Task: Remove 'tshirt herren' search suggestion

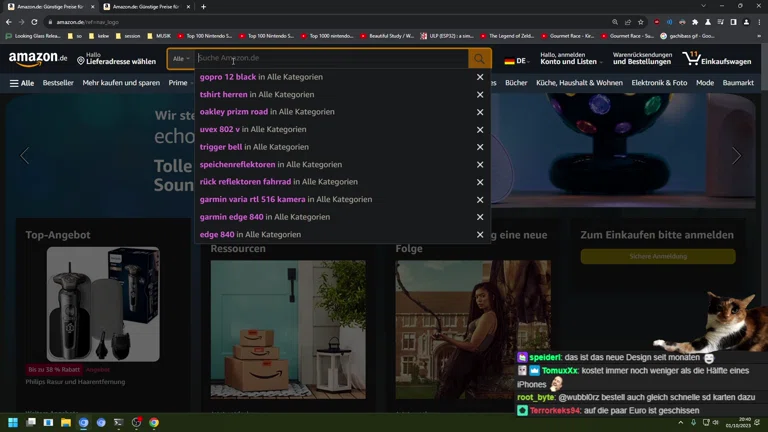Action: 480,95
